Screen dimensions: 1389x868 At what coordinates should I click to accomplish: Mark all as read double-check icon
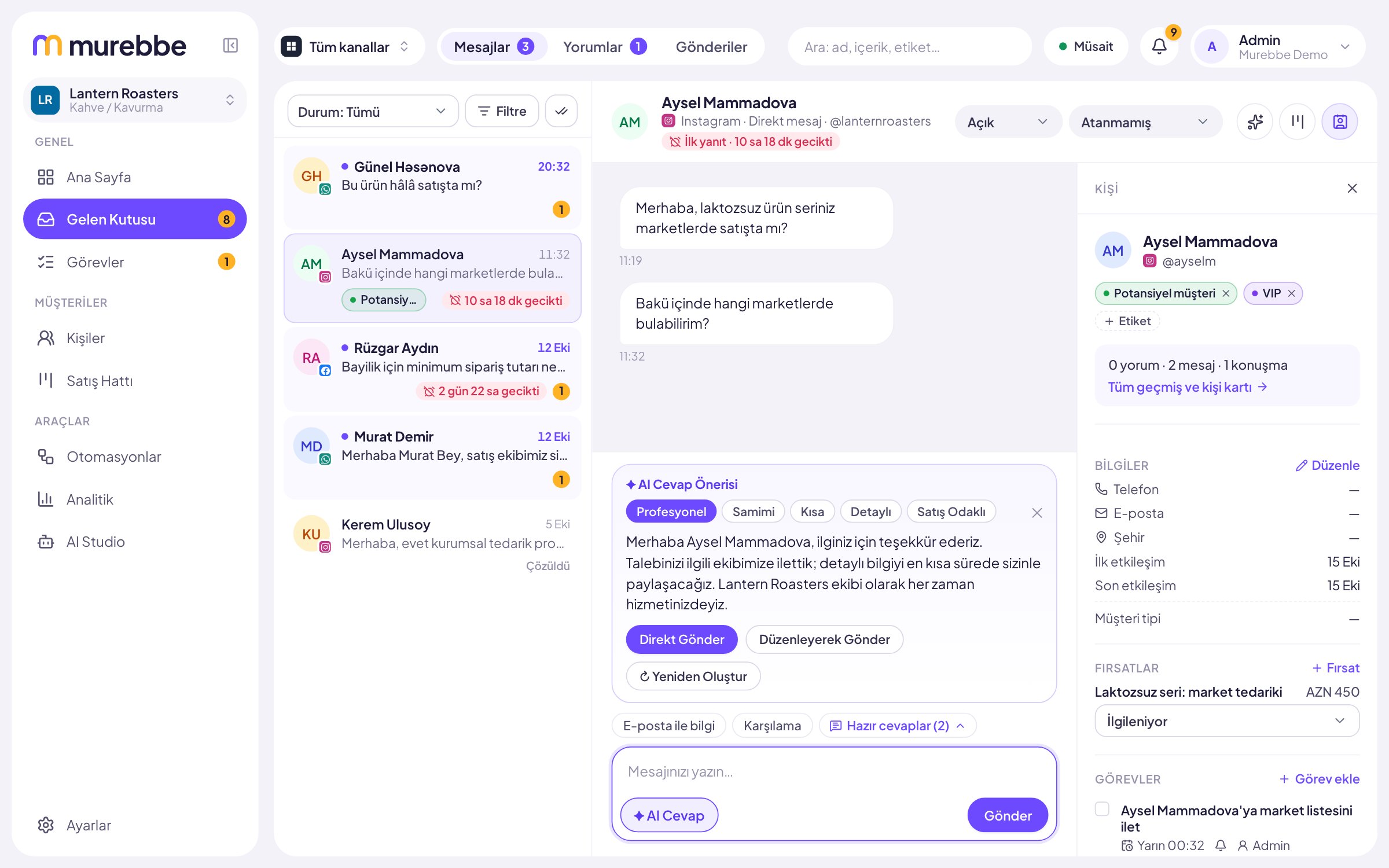tap(561, 111)
